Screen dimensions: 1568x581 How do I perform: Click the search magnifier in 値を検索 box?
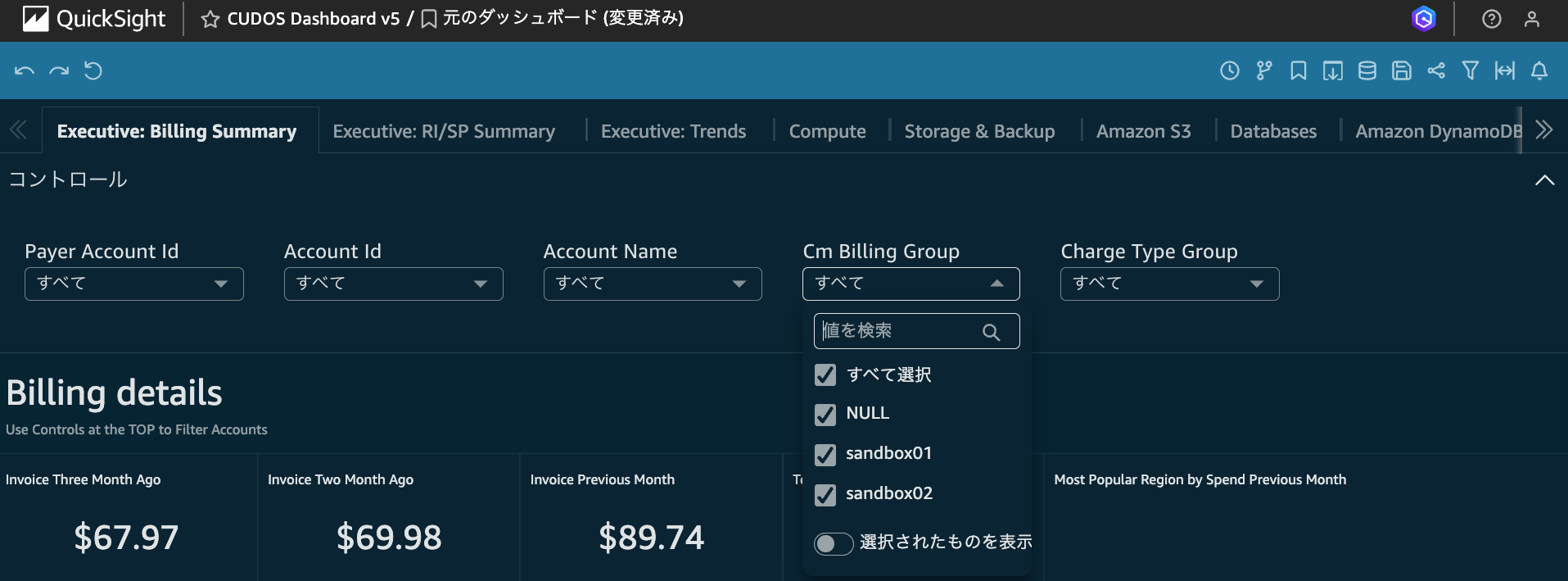[992, 332]
